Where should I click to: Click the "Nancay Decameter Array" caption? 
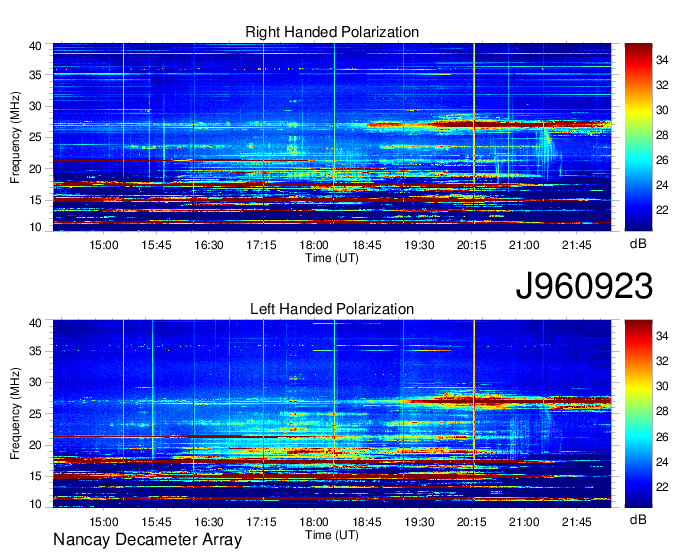(147, 540)
